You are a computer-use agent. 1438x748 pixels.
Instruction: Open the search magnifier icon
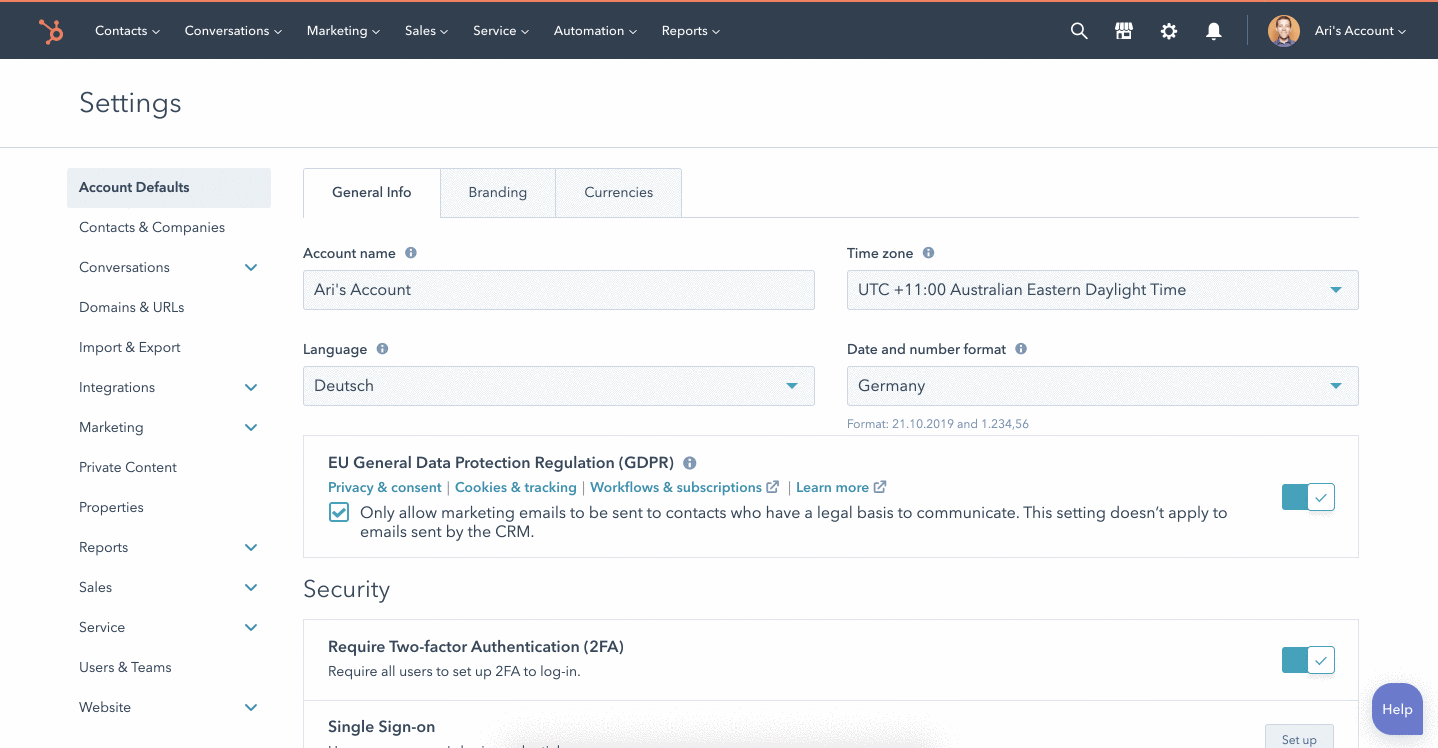pyautogui.click(x=1079, y=31)
